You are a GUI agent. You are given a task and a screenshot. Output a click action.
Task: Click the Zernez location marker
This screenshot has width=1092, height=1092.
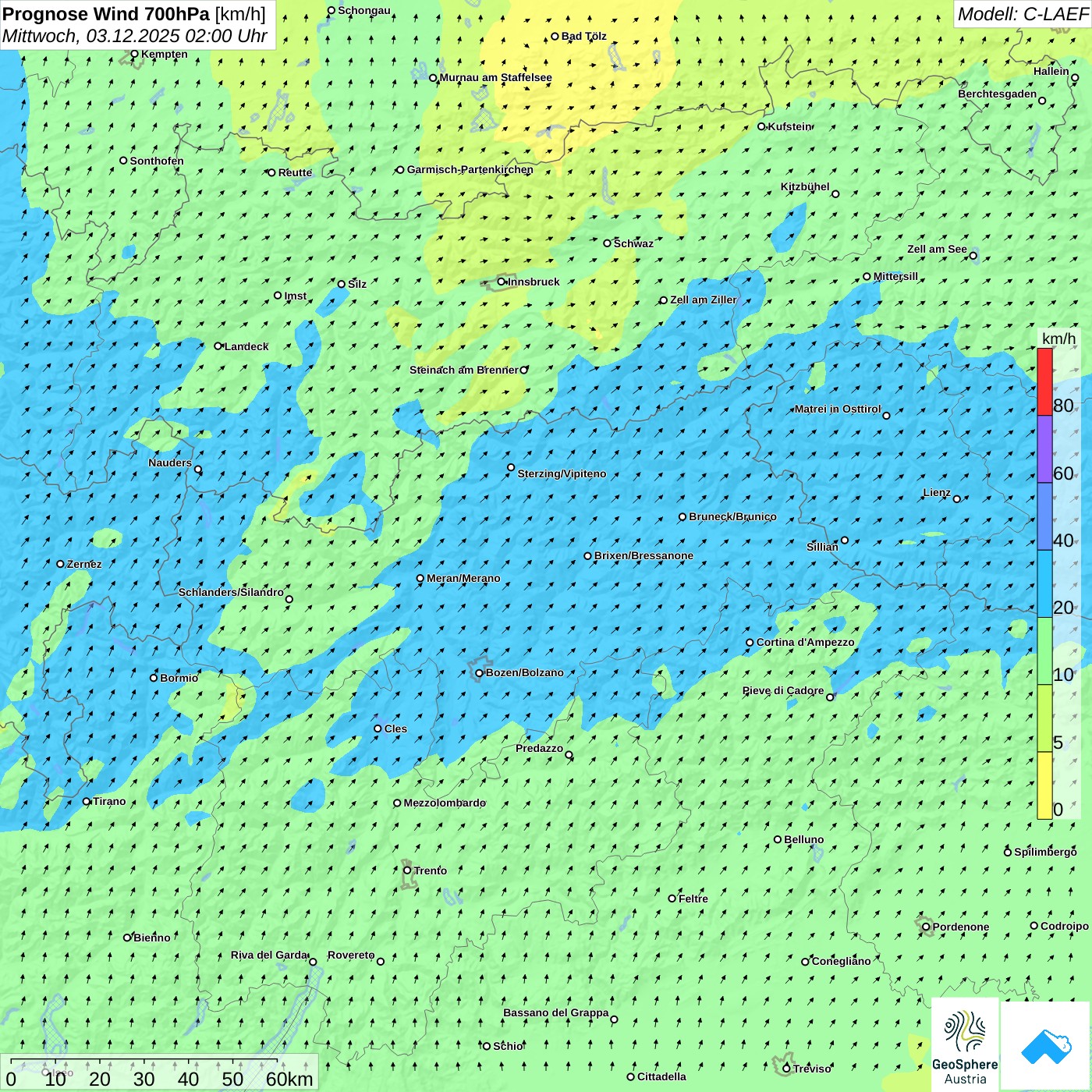(x=61, y=564)
